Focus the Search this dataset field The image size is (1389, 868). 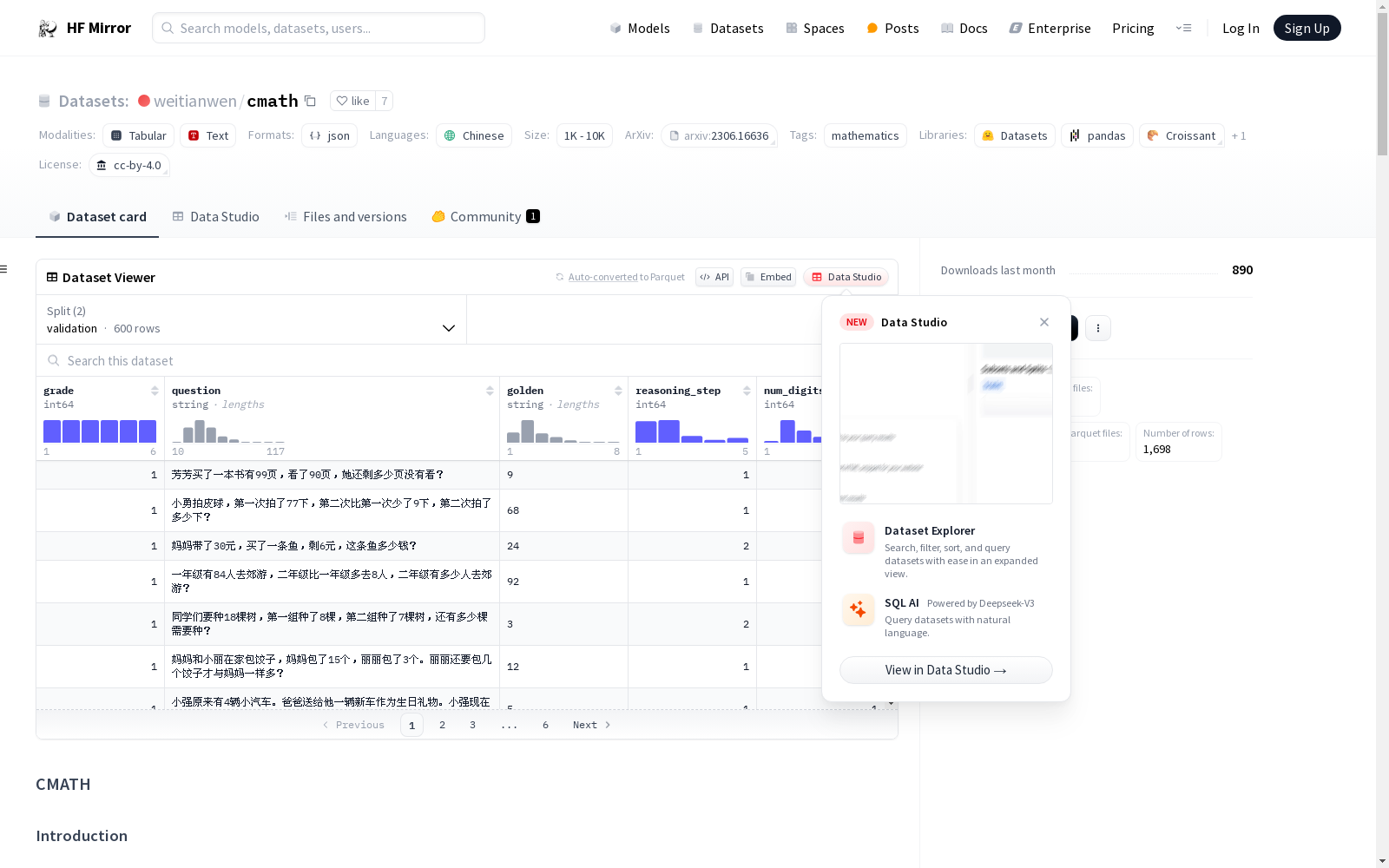click(x=429, y=360)
